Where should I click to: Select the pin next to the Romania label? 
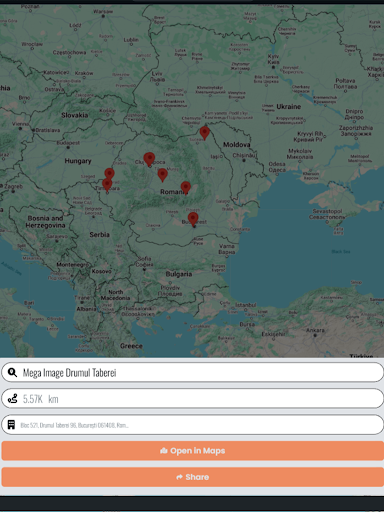(186, 188)
